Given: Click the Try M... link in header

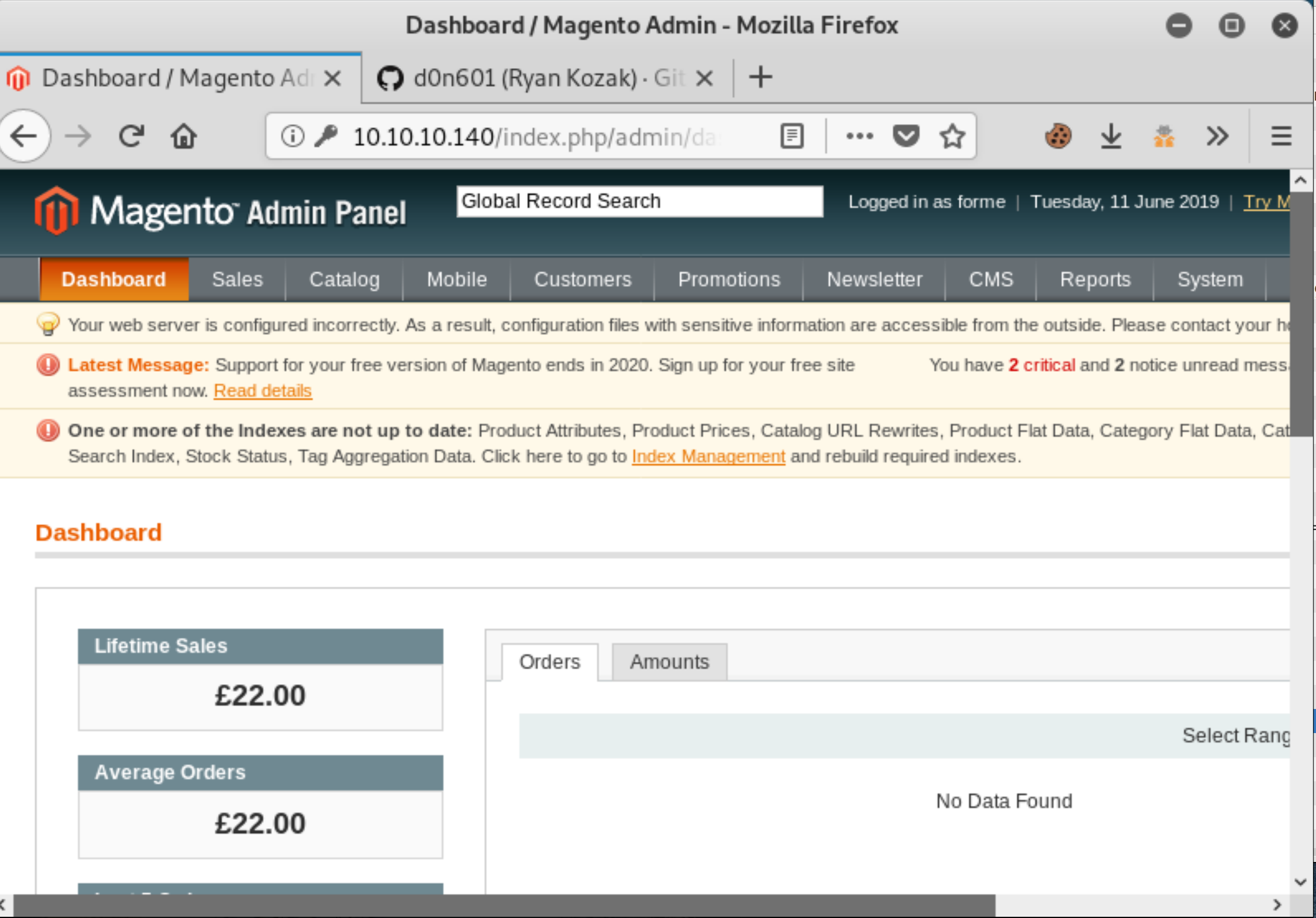Looking at the screenshot, I should (x=1266, y=202).
